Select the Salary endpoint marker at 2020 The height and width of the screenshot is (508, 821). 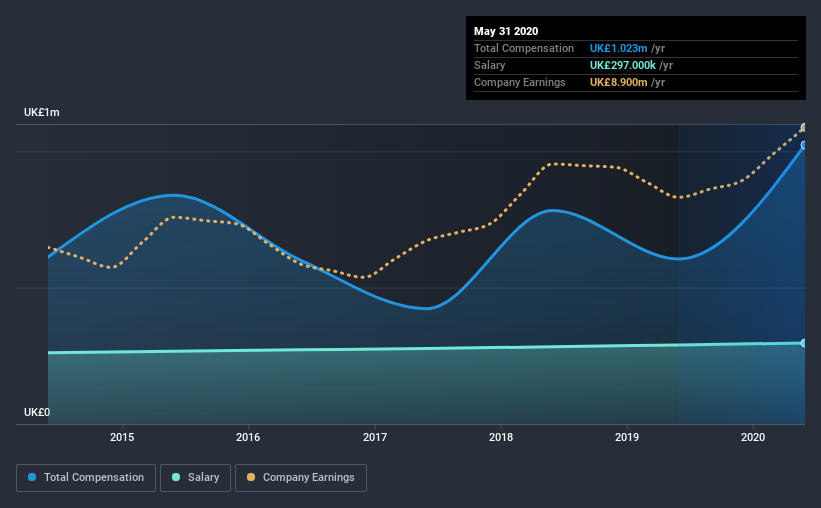(x=804, y=343)
